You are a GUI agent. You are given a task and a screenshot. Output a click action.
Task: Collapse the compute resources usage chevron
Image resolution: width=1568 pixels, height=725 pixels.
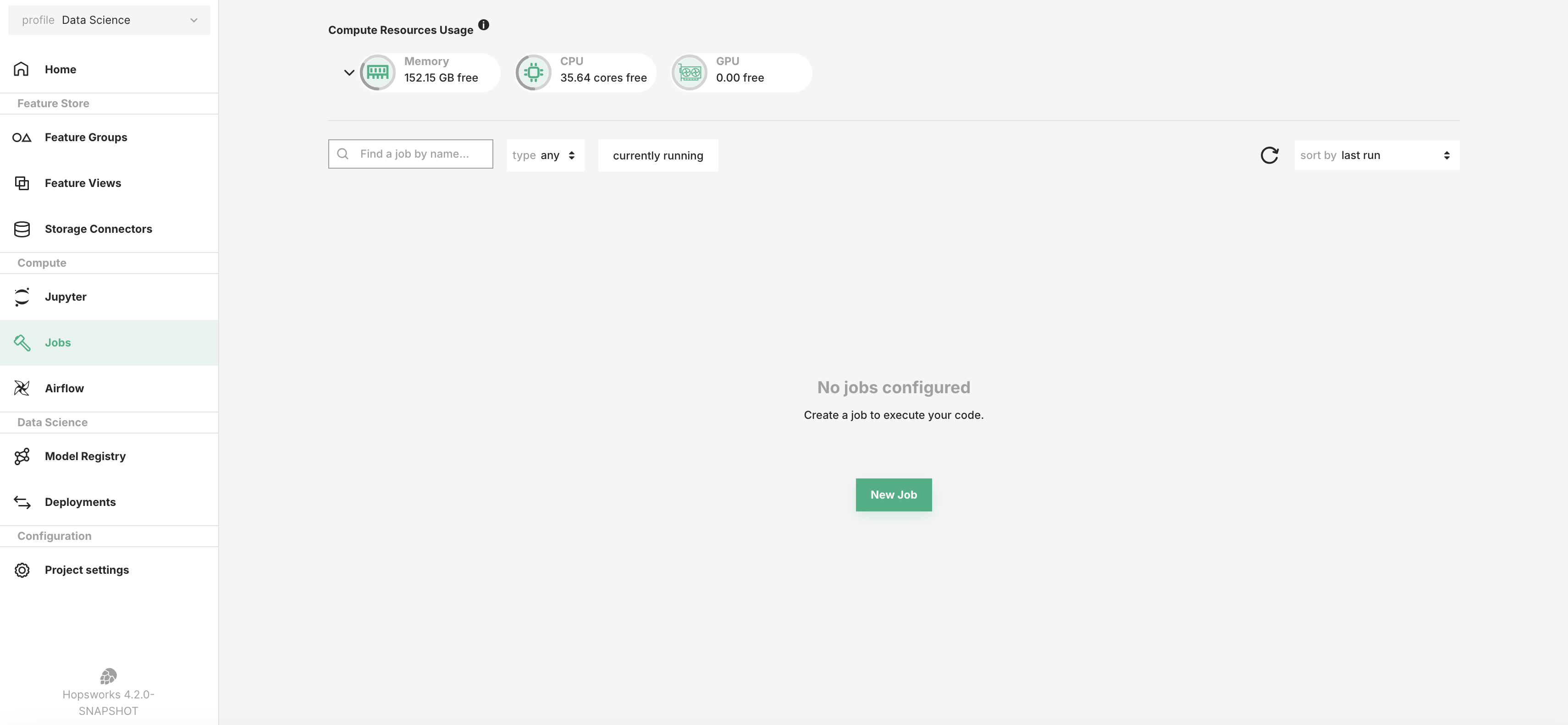click(349, 72)
